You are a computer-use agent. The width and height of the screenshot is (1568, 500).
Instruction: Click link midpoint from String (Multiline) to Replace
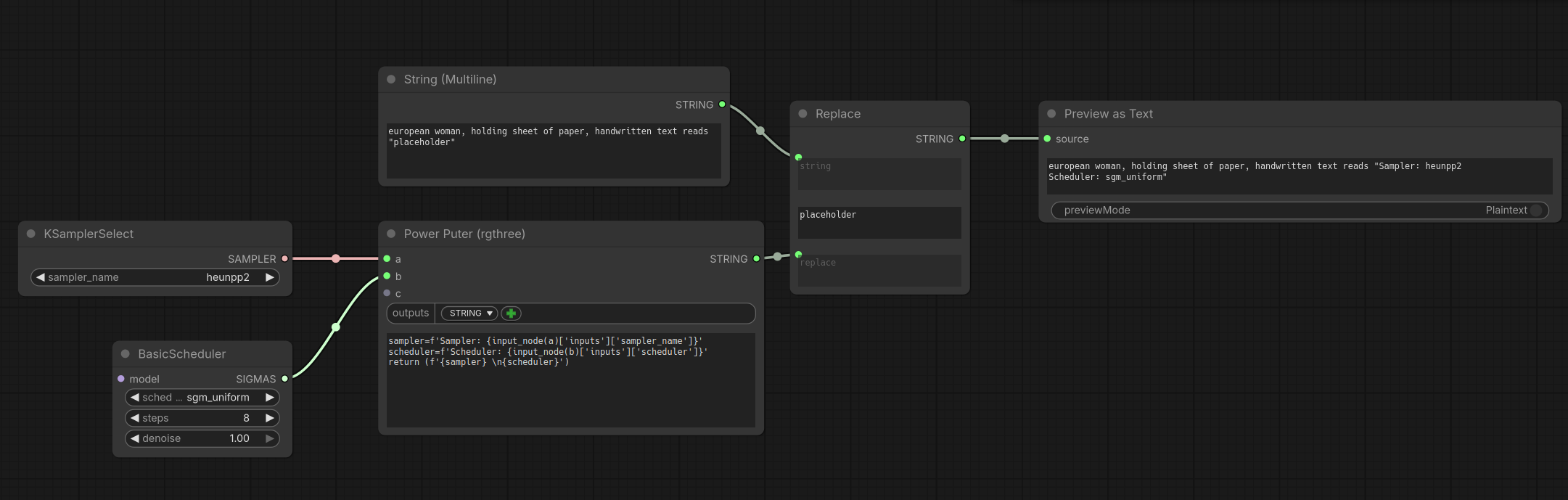click(x=760, y=131)
